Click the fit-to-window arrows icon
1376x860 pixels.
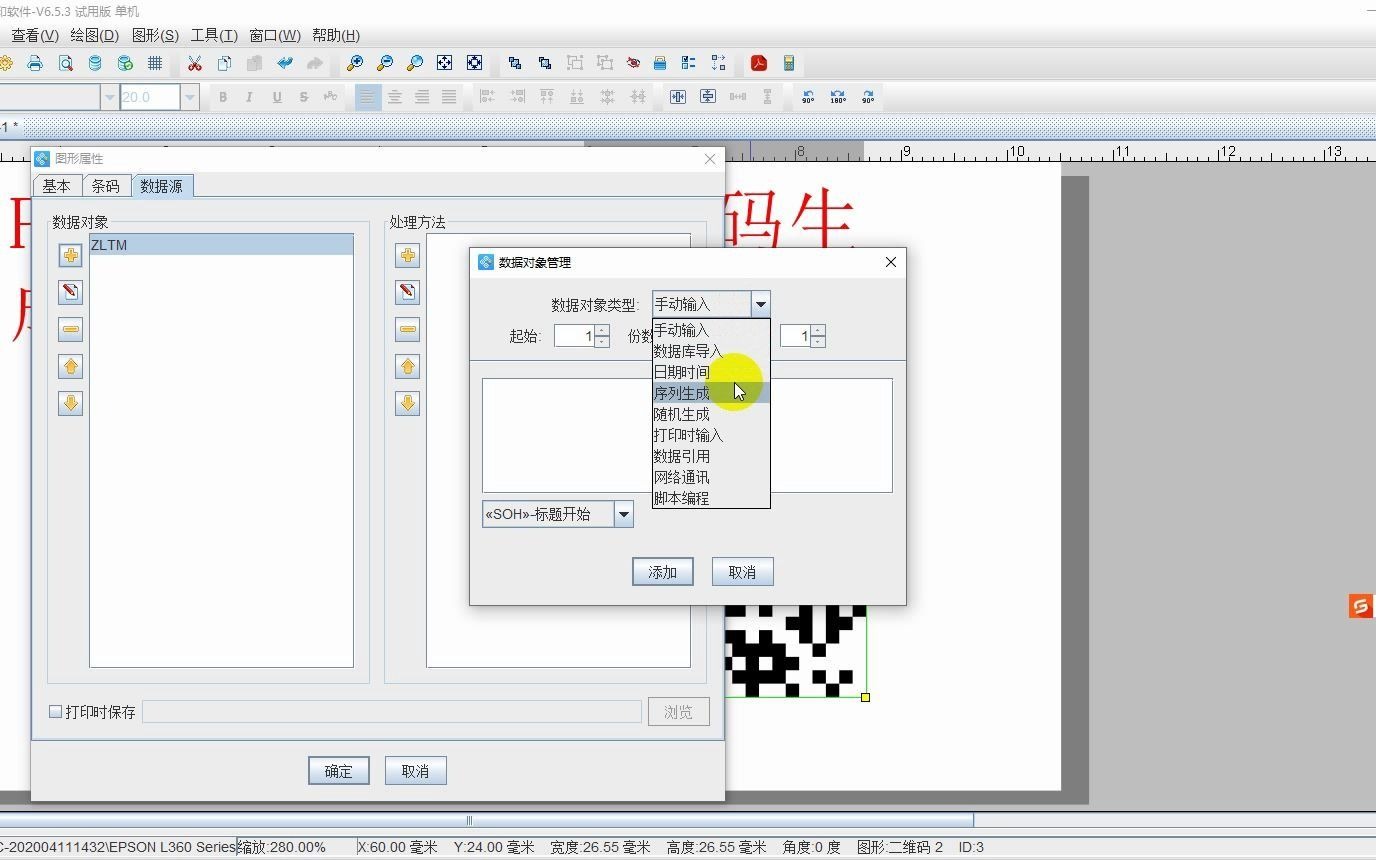(445, 63)
